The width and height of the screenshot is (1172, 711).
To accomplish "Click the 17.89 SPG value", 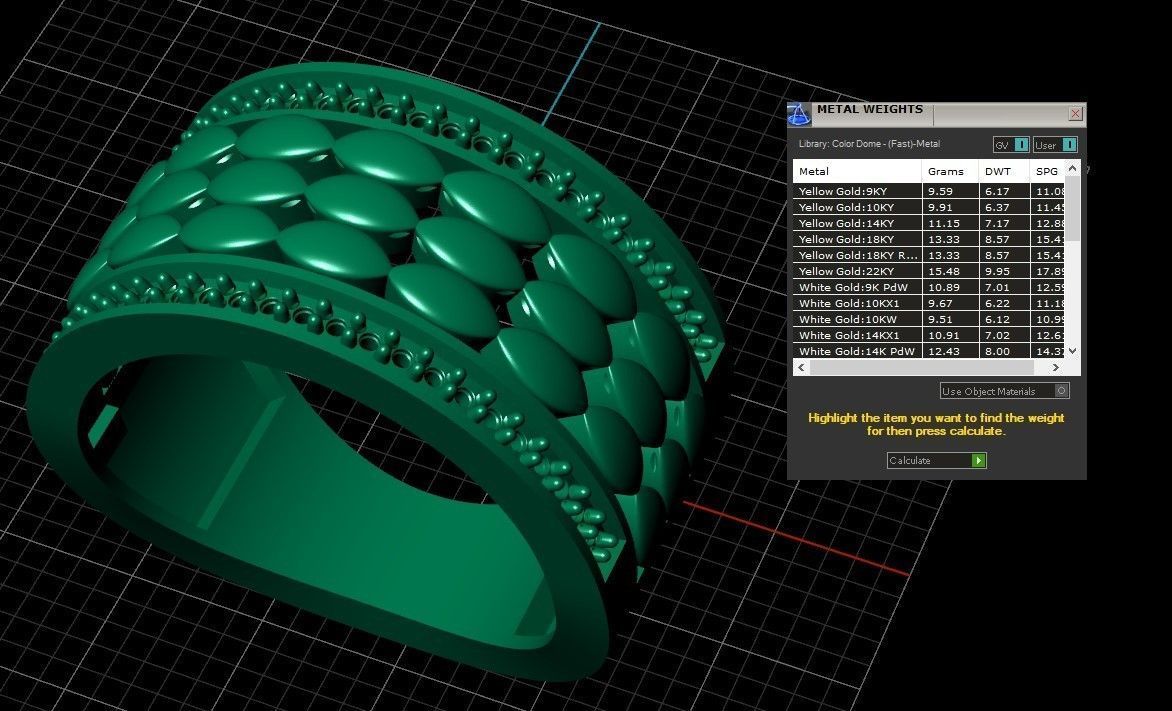I will click(x=1049, y=271).
